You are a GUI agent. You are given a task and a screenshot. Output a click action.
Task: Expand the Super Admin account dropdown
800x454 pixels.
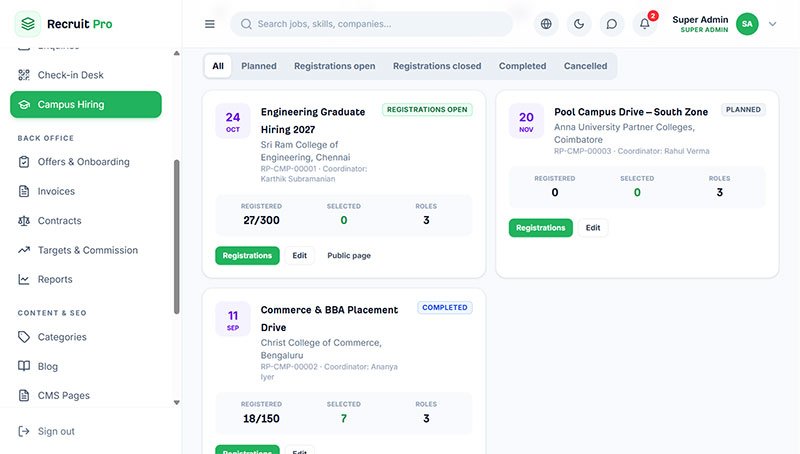coord(772,24)
